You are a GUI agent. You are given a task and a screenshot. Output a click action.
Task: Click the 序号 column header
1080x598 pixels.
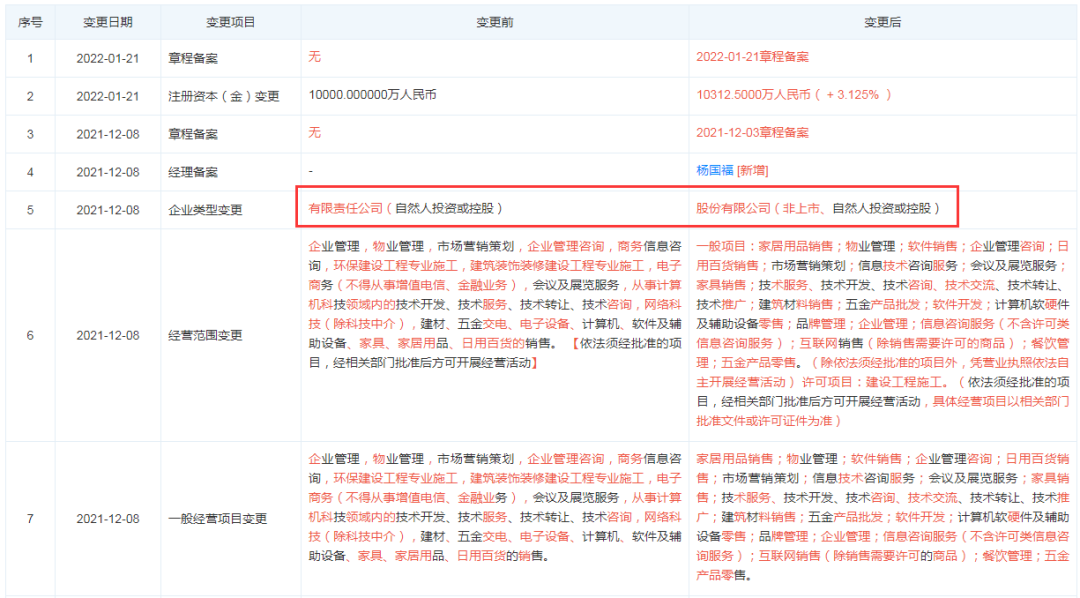click(30, 21)
